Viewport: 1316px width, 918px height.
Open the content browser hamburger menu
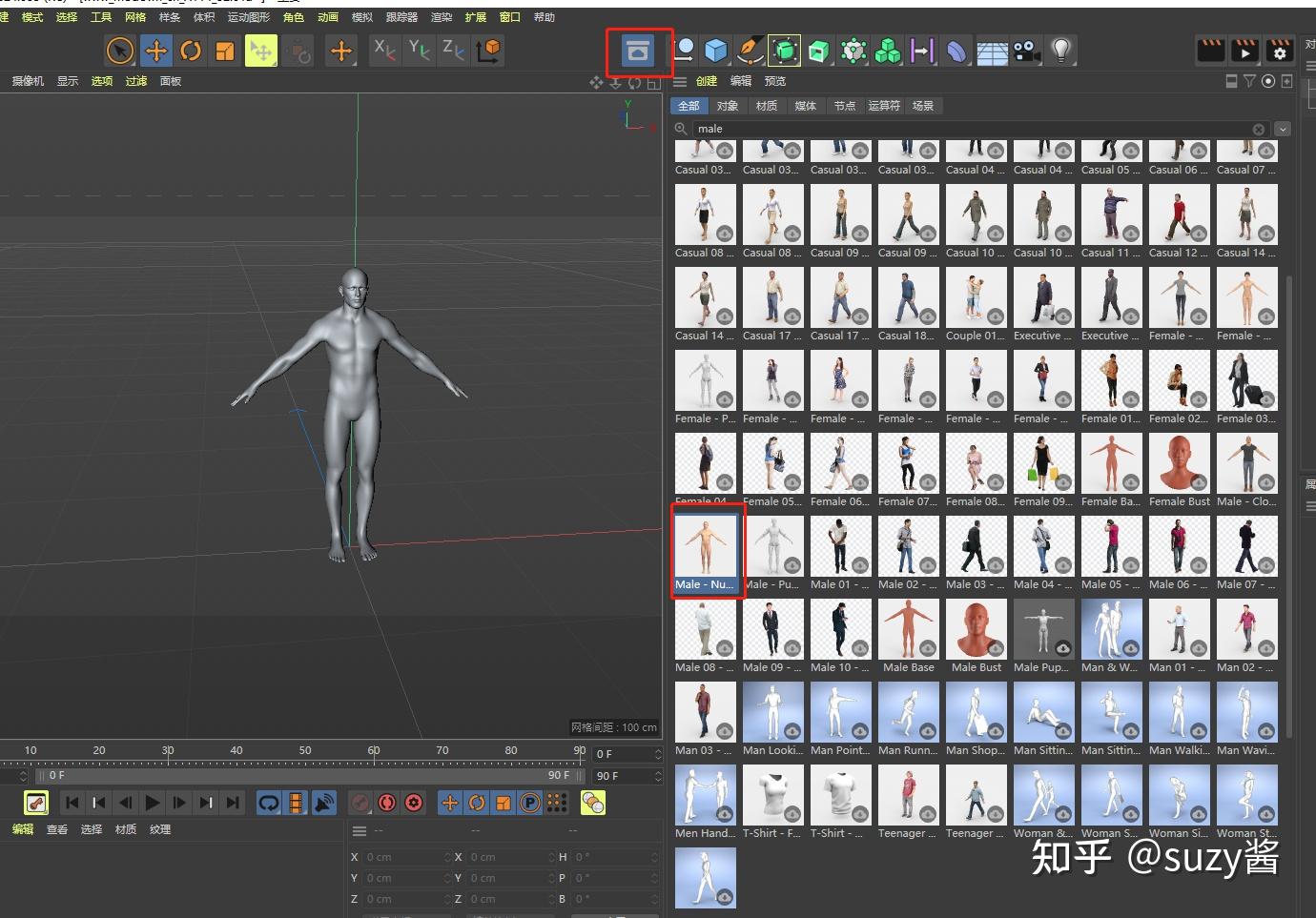pos(680,81)
